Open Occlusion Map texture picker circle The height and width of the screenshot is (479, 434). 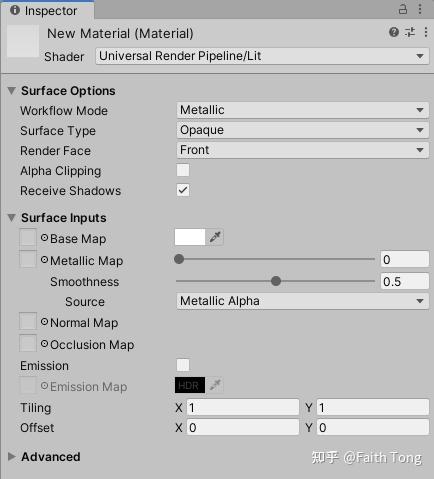pos(44,344)
